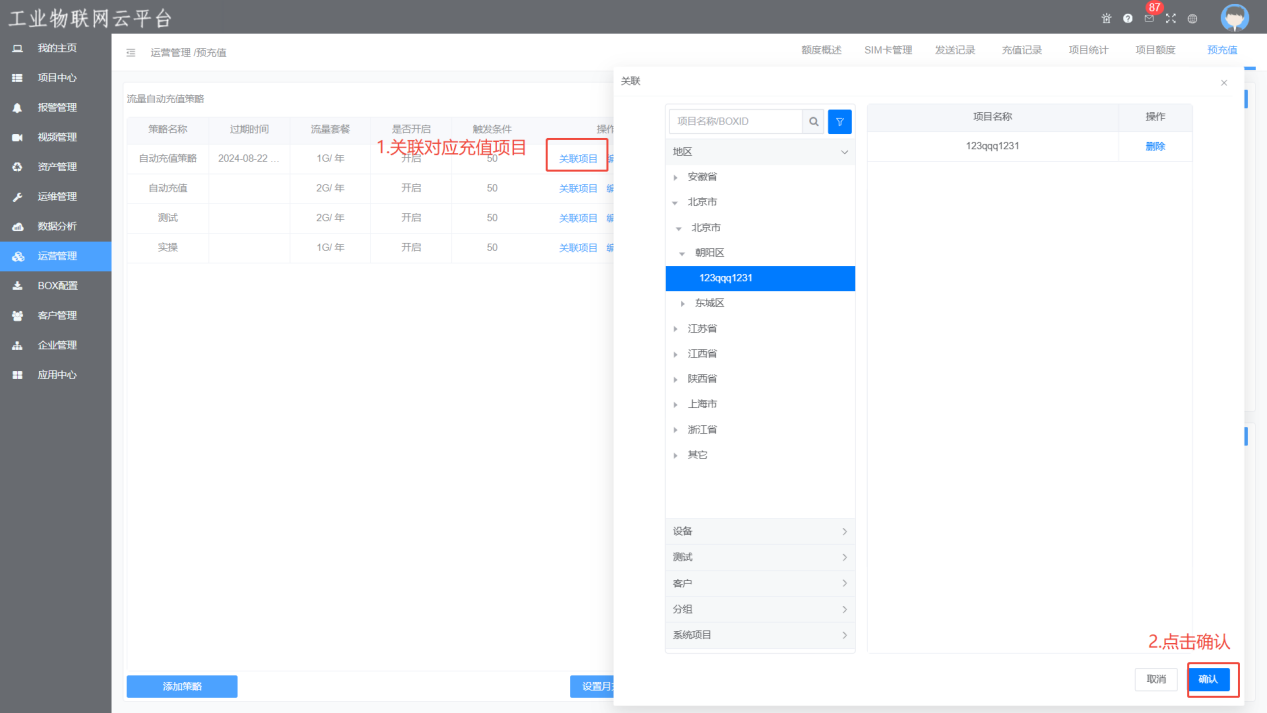Click the alarm siren icon in header
The width and height of the screenshot is (1267, 713).
(x=1106, y=19)
